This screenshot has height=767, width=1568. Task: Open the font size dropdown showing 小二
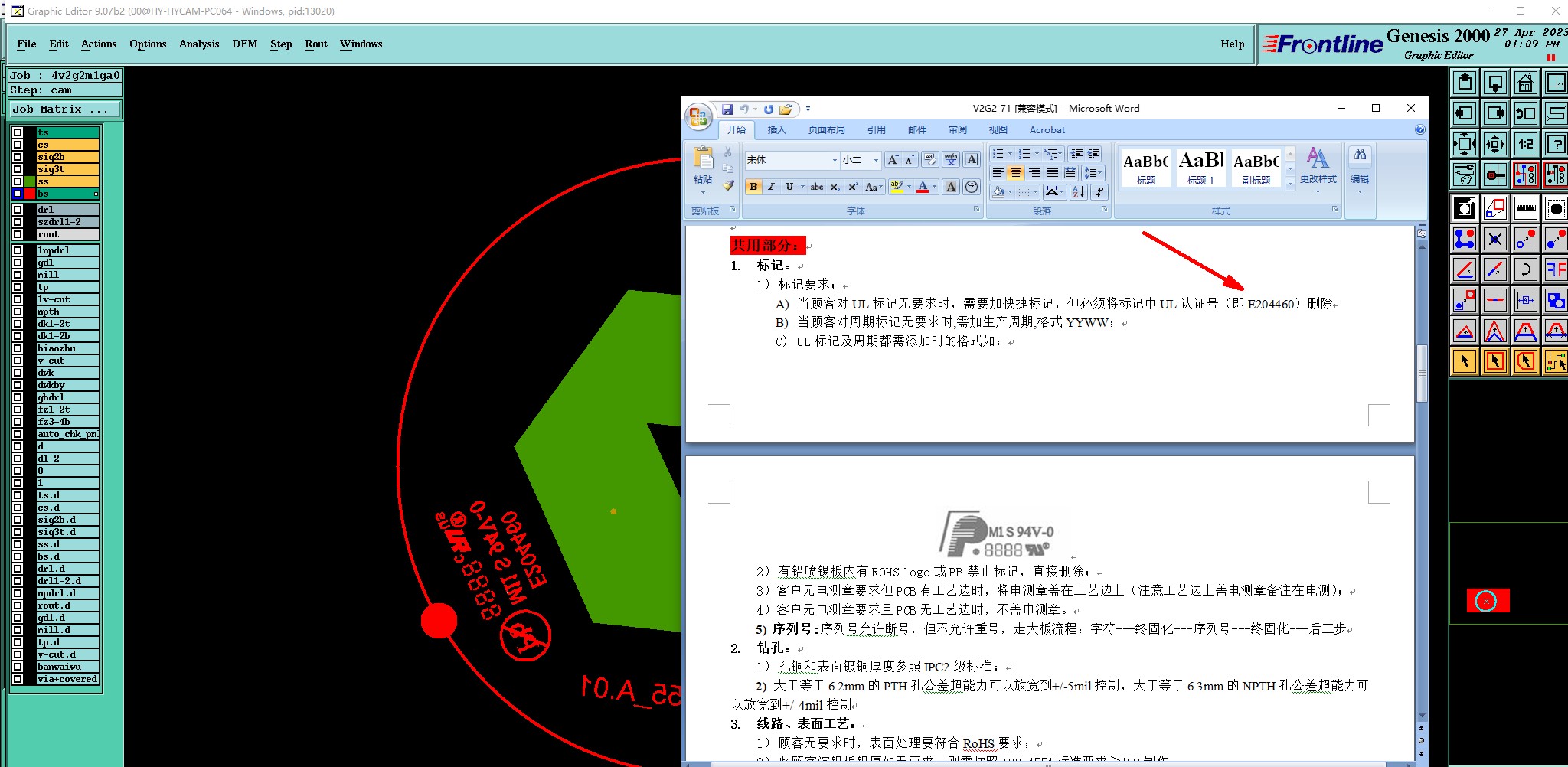pyautogui.click(x=876, y=160)
